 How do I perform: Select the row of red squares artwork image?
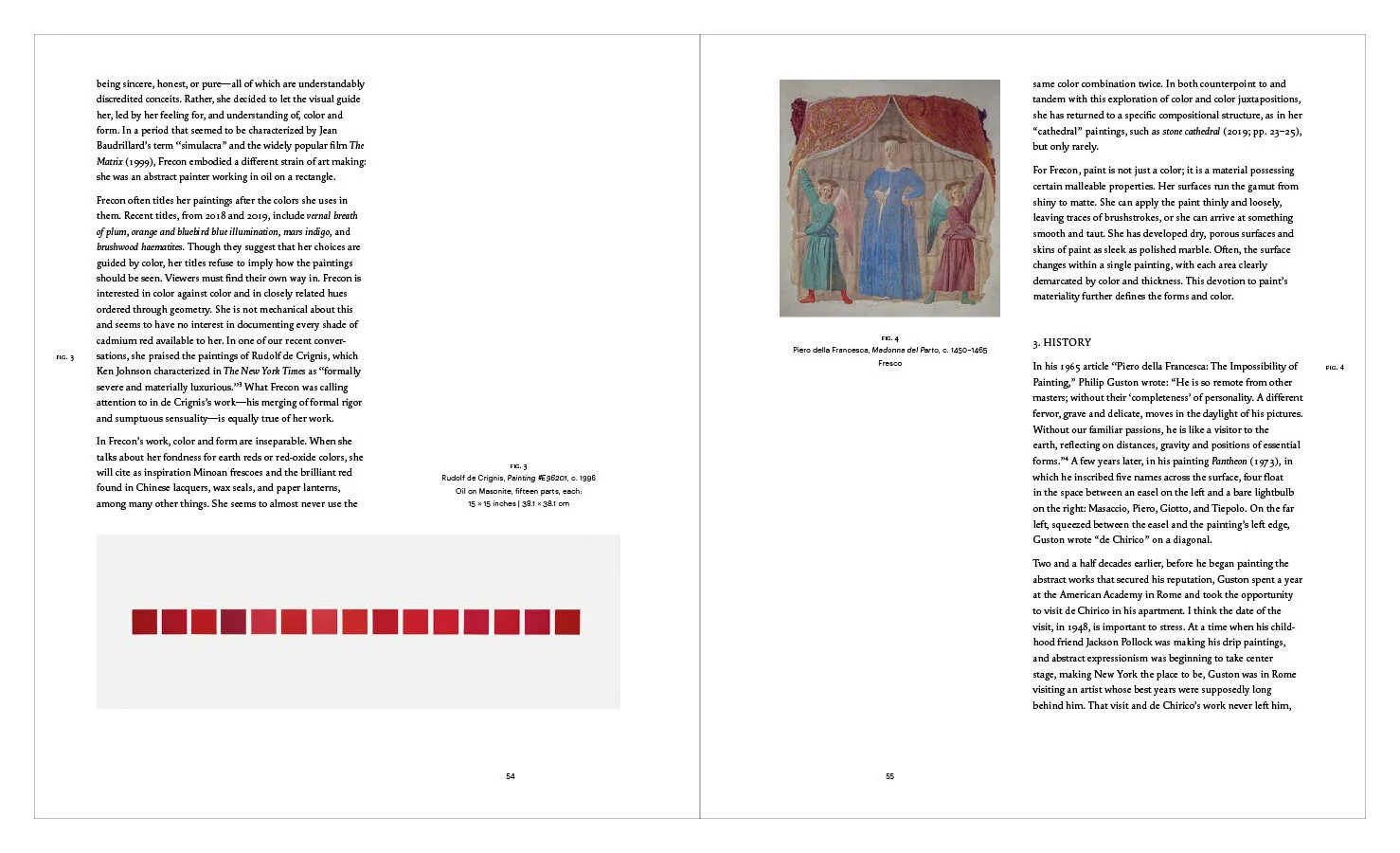(x=358, y=622)
